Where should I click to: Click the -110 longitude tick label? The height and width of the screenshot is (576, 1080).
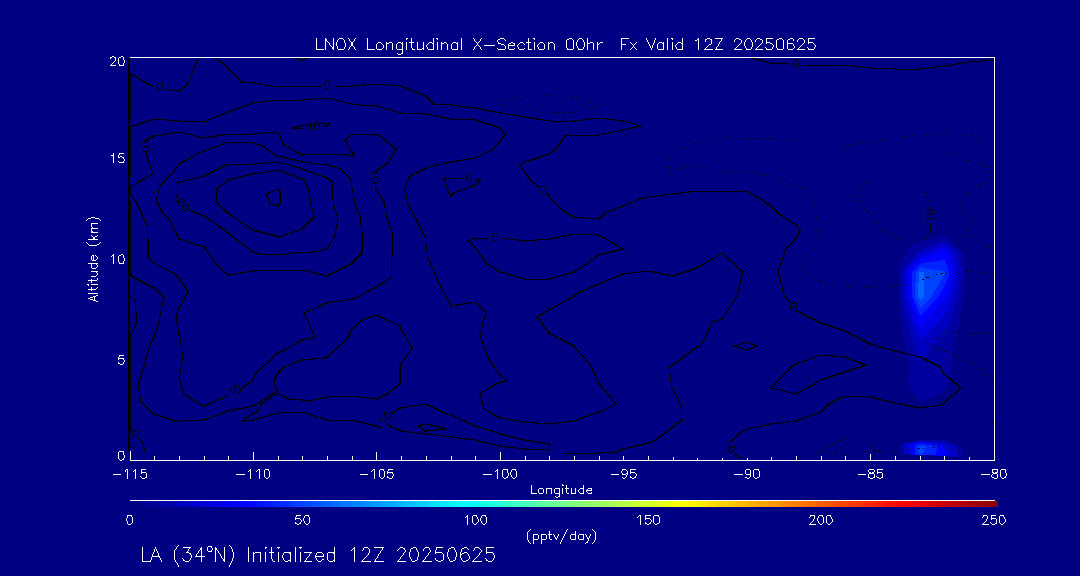(253, 475)
